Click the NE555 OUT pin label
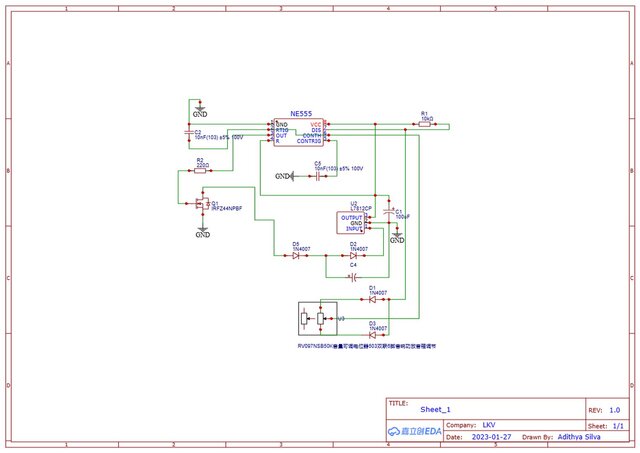The width and height of the screenshot is (640, 453). (282, 135)
